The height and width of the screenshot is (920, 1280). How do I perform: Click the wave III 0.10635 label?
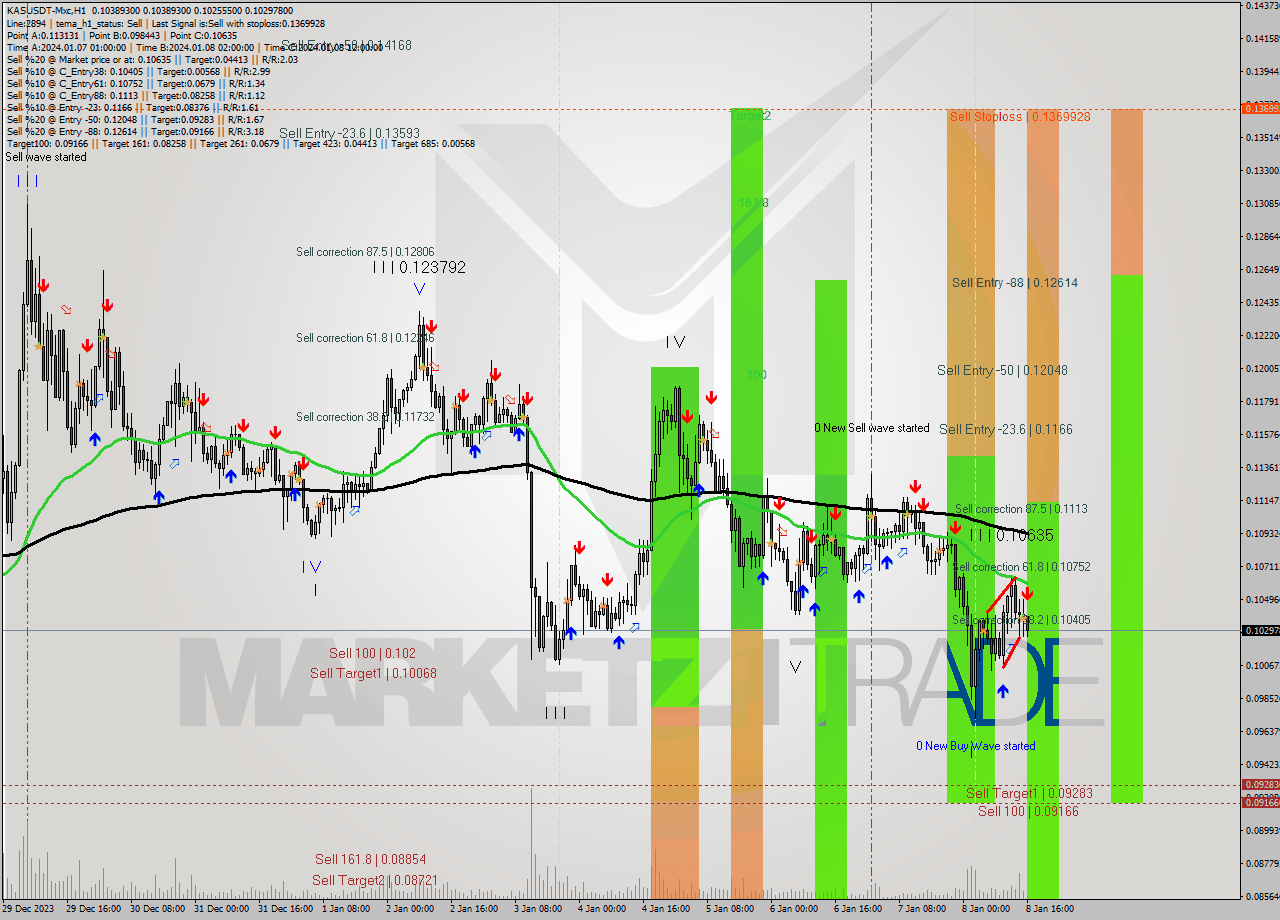(1012, 536)
